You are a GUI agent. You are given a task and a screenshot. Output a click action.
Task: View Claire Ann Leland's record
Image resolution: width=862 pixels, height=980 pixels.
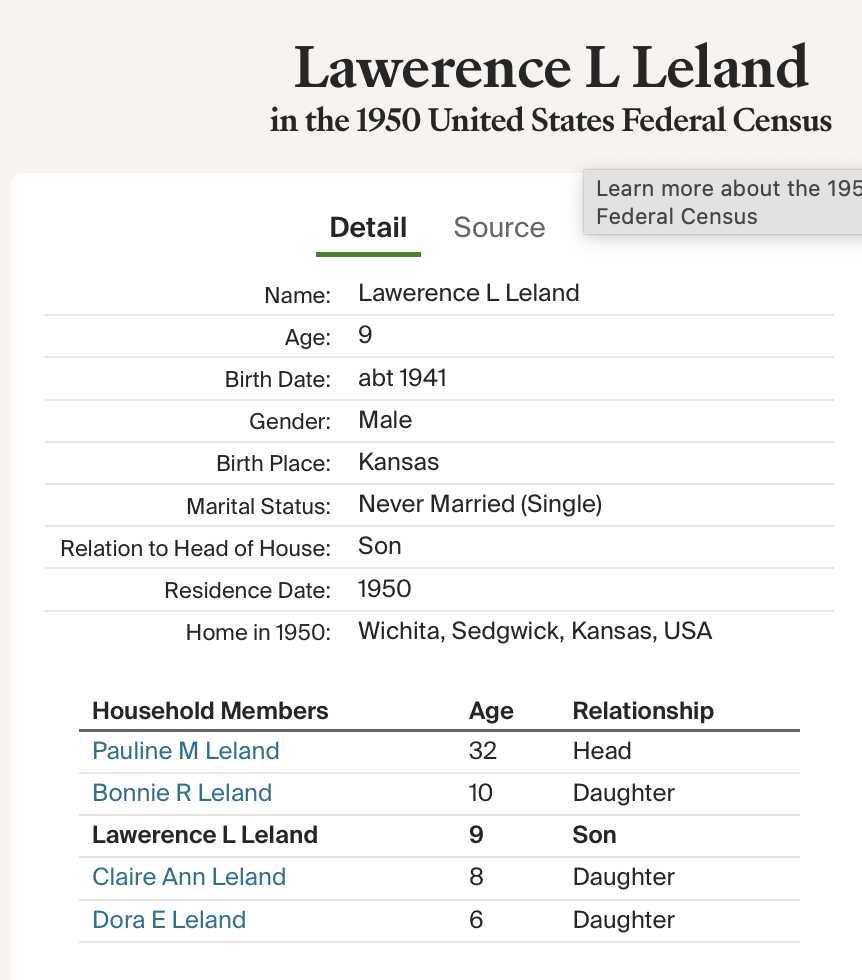click(x=189, y=877)
